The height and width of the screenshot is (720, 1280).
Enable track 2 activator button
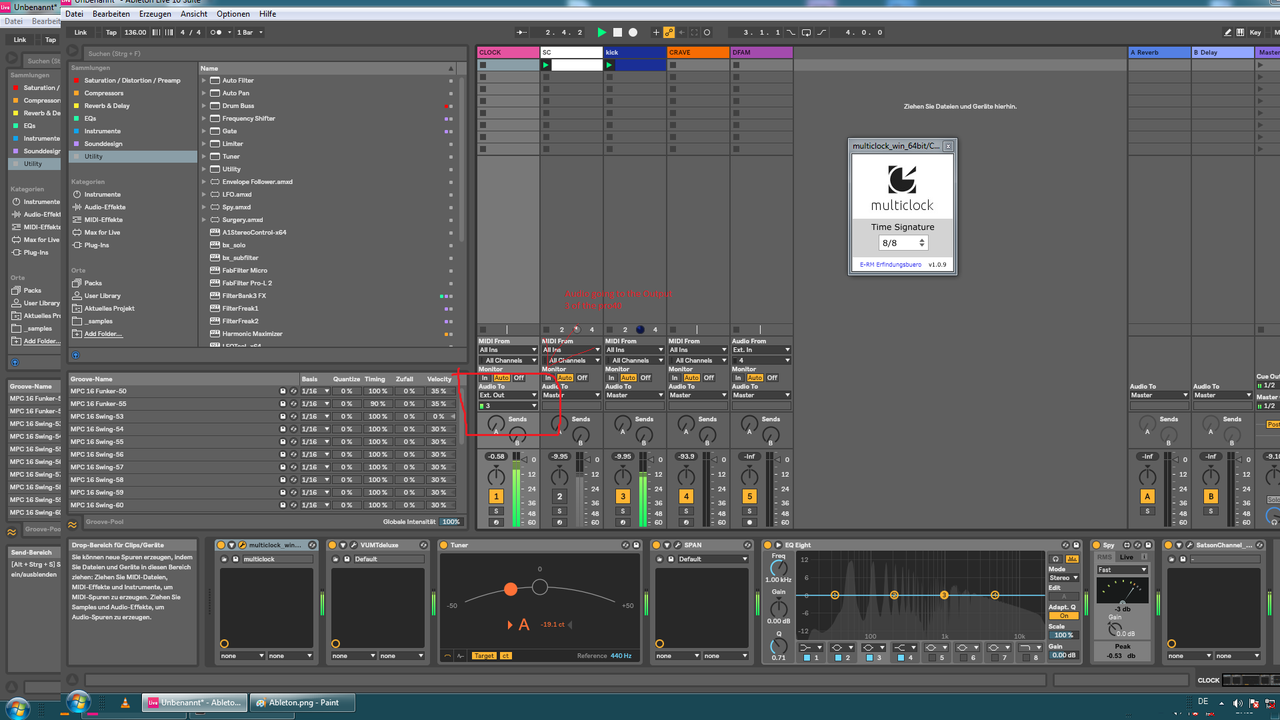559,497
